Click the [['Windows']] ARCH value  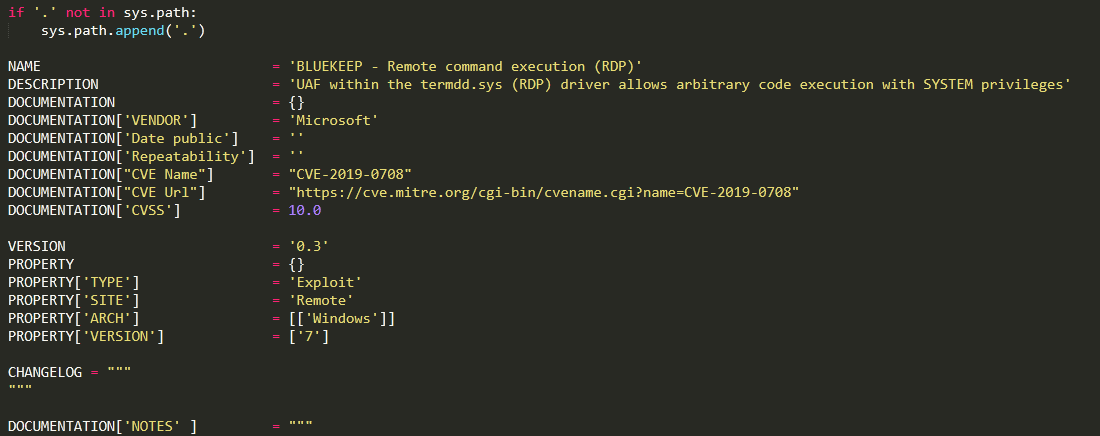pos(342,319)
